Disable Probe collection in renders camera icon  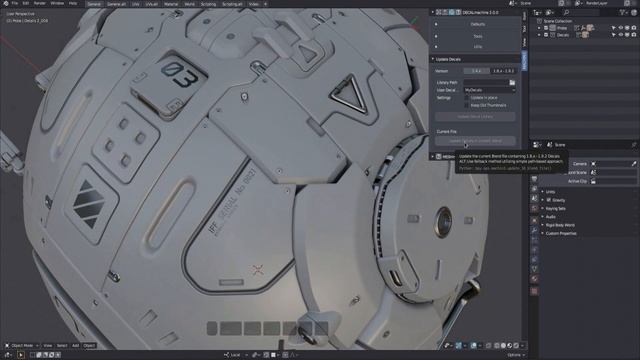pyautogui.click(x=633, y=28)
